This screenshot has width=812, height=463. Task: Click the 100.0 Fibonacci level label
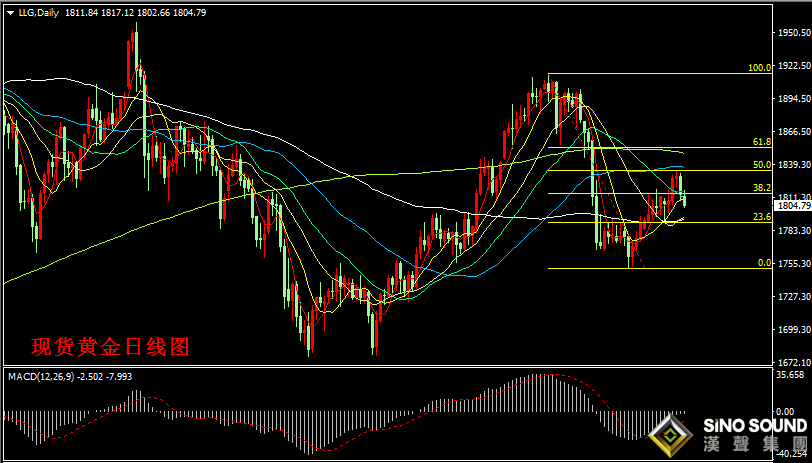click(x=760, y=68)
